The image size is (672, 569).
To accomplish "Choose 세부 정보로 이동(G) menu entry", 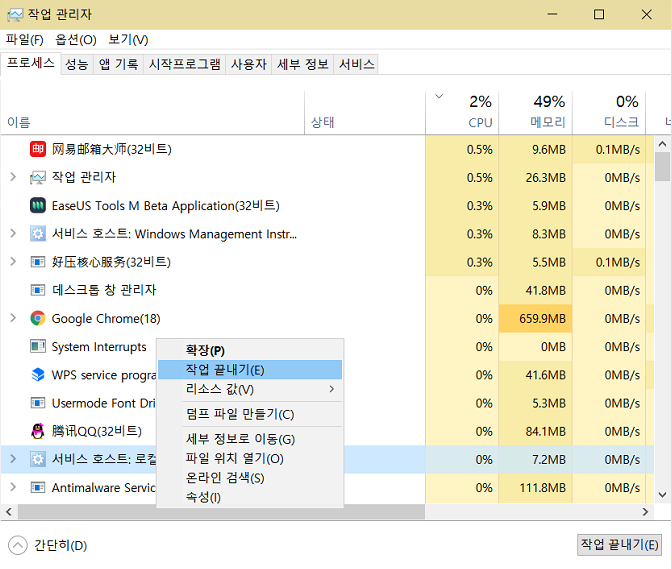I will (250, 439).
